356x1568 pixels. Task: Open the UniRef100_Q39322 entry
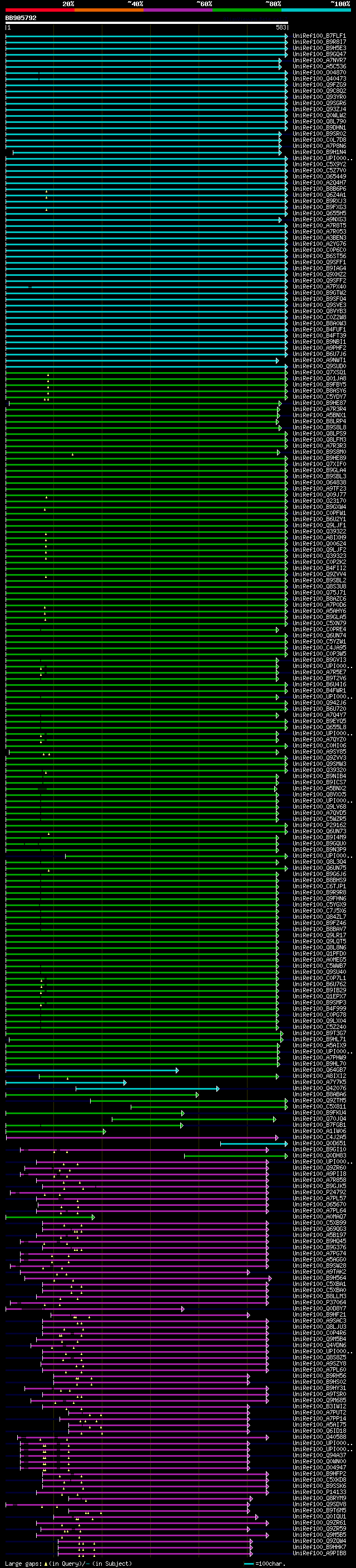319,531
